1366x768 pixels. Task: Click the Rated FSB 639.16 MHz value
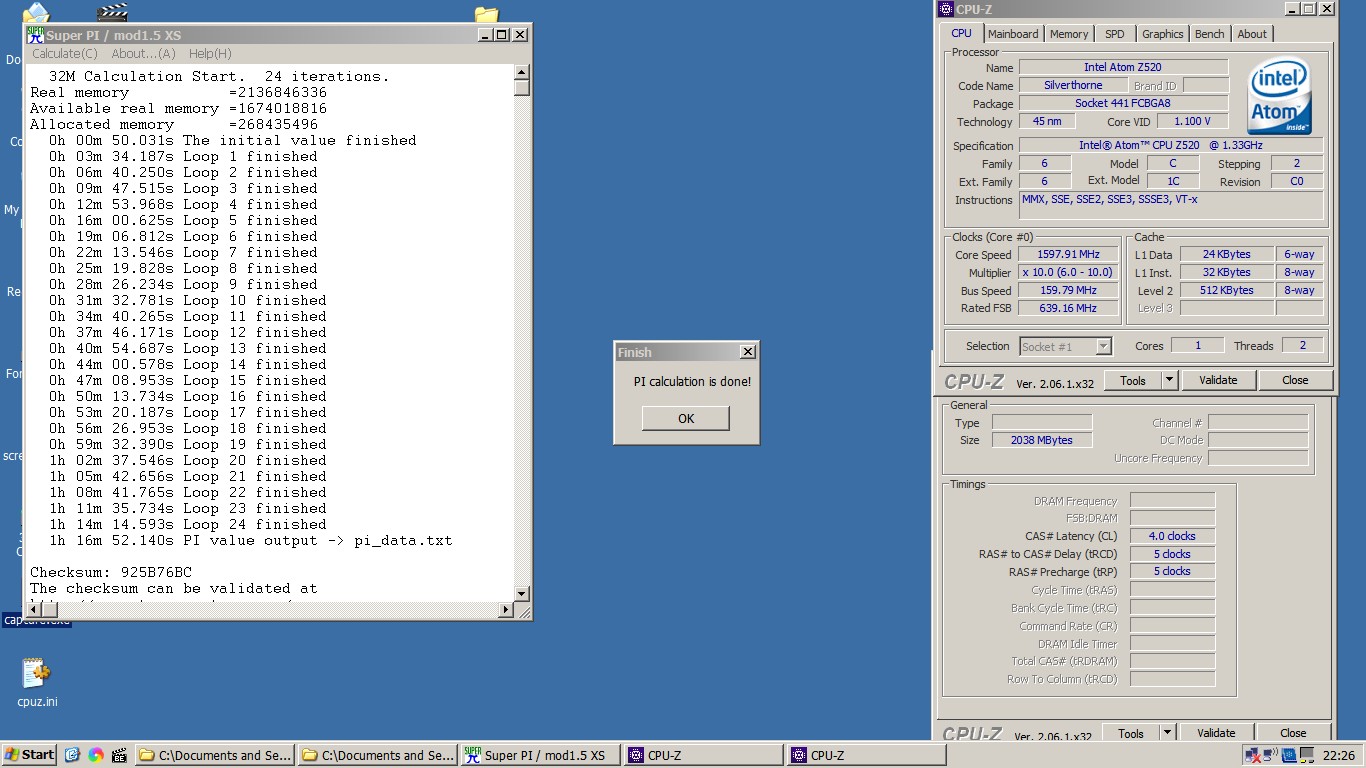pyautogui.click(x=1068, y=309)
